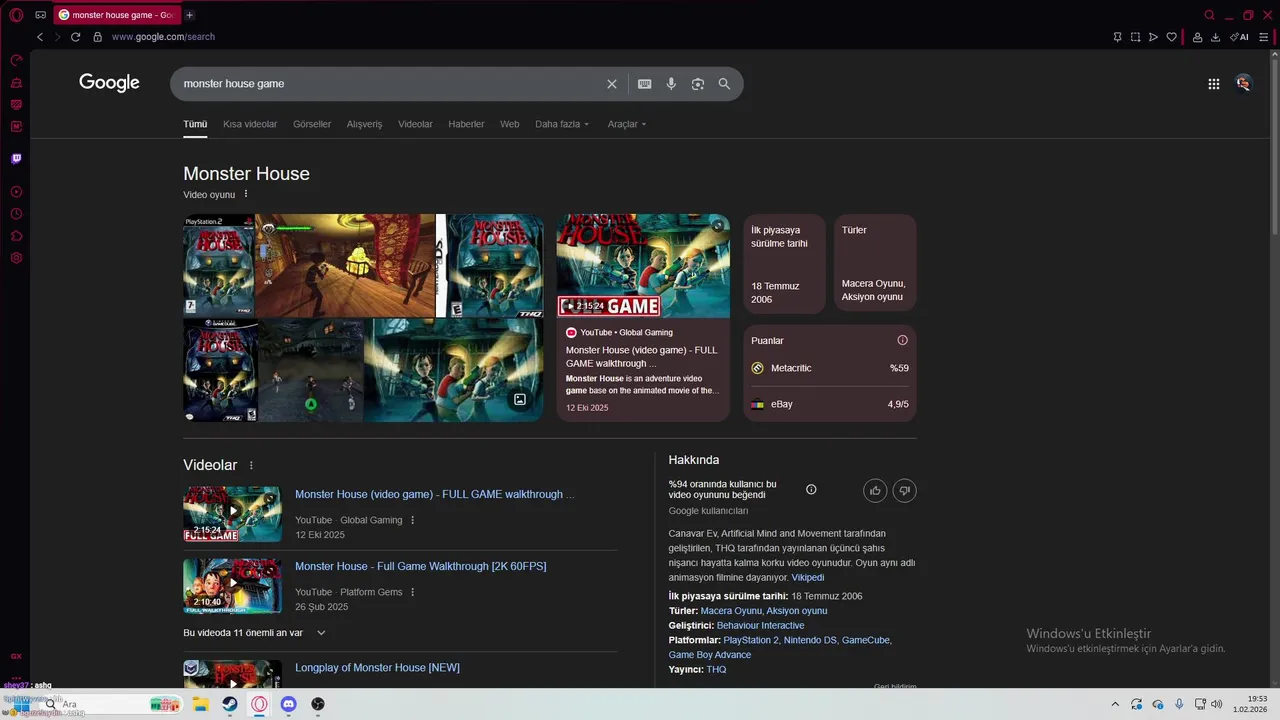Image resolution: width=1280 pixels, height=720 pixels.
Task: Open Discord from the Windows taskbar
Action: pyautogui.click(x=289, y=704)
